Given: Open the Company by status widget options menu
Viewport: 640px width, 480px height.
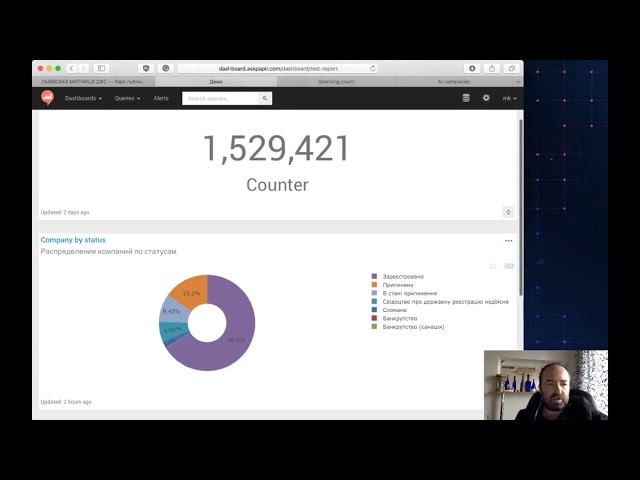Looking at the screenshot, I should tap(509, 240).
